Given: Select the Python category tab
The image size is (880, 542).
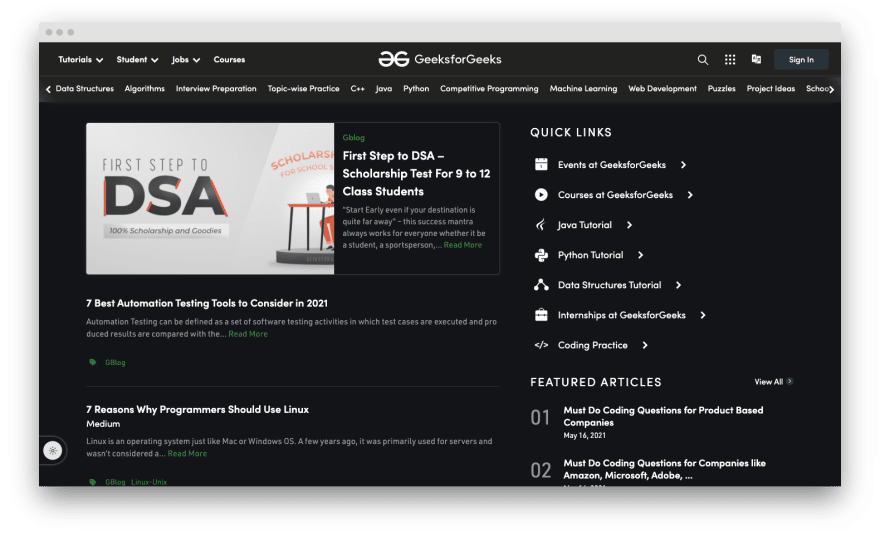Looking at the screenshot, I should click(416, 89).
